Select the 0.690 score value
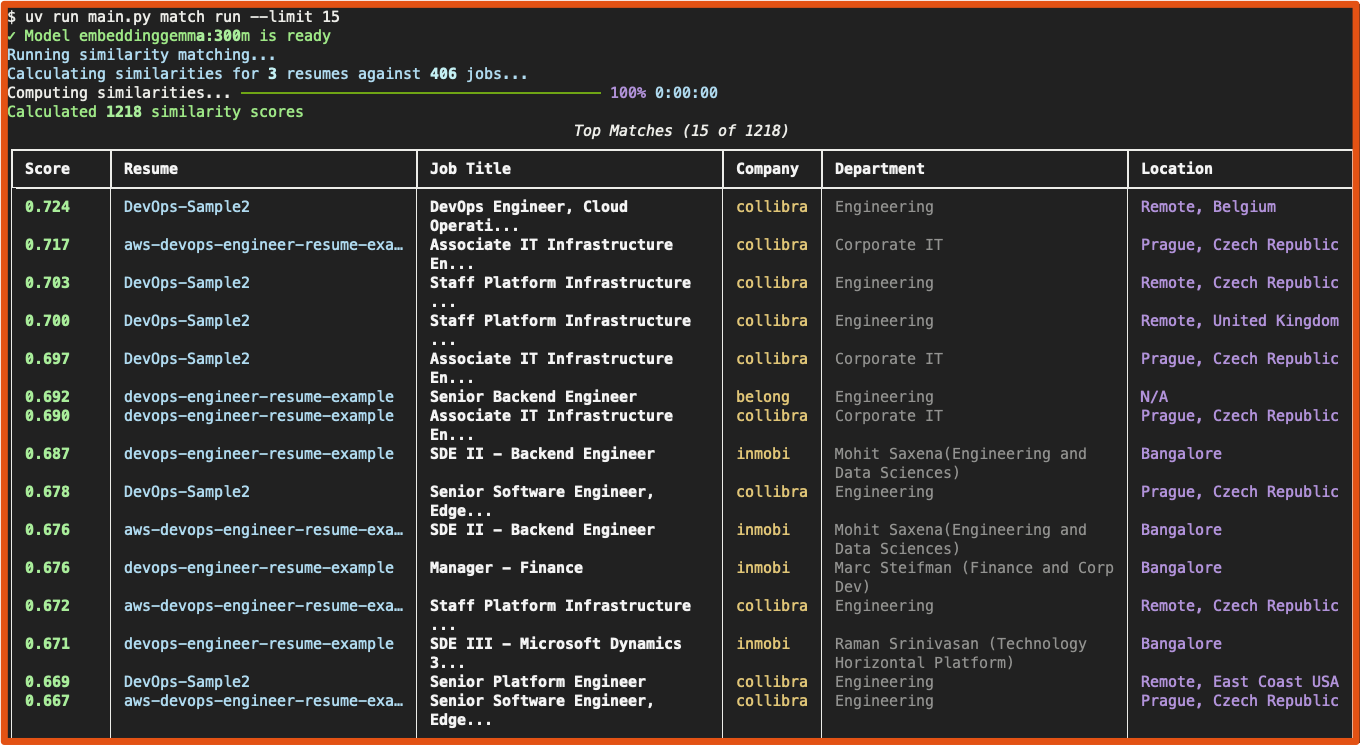This screenshot has height=745, width=1360. tap(47, 416)
